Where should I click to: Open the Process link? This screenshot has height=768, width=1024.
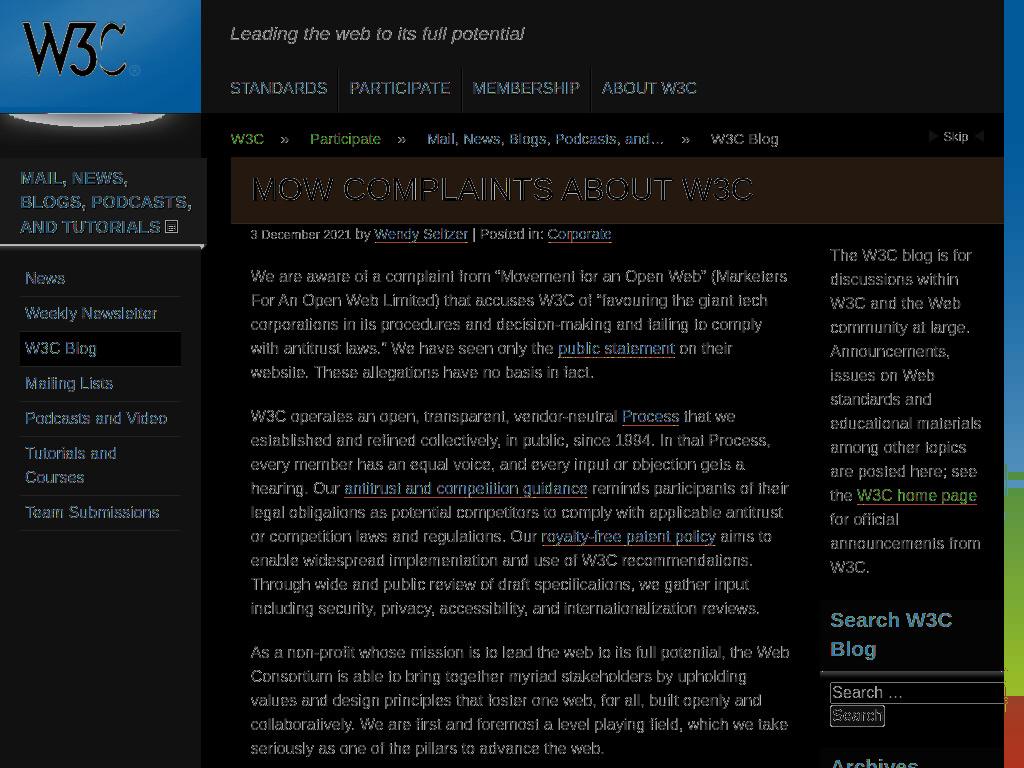(x=650, y=417)
